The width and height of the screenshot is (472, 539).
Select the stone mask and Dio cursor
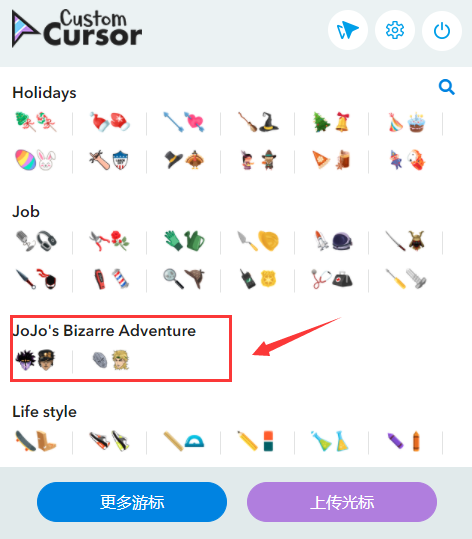(x=111, y=360)
